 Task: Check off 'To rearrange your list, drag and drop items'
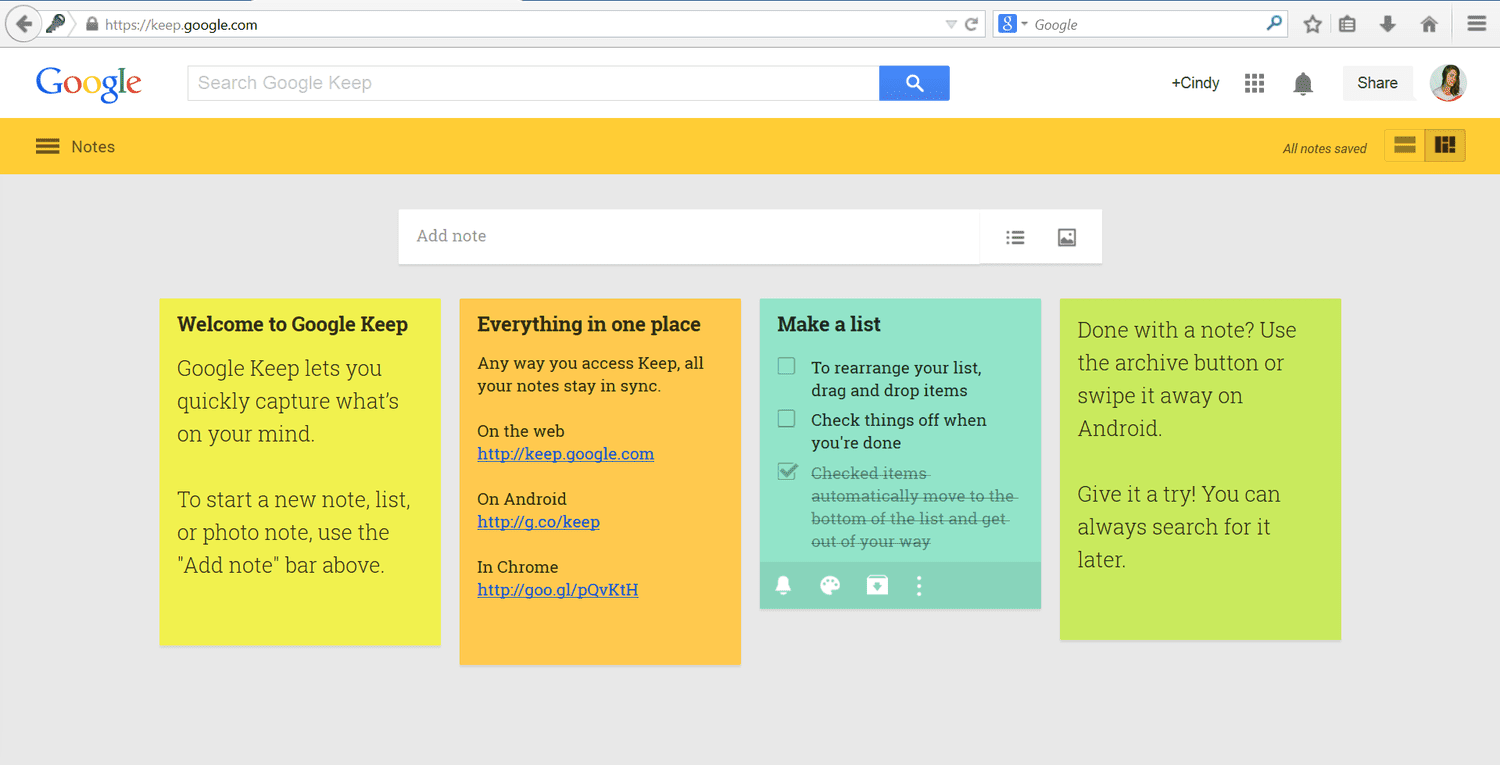tap(786, 366)
